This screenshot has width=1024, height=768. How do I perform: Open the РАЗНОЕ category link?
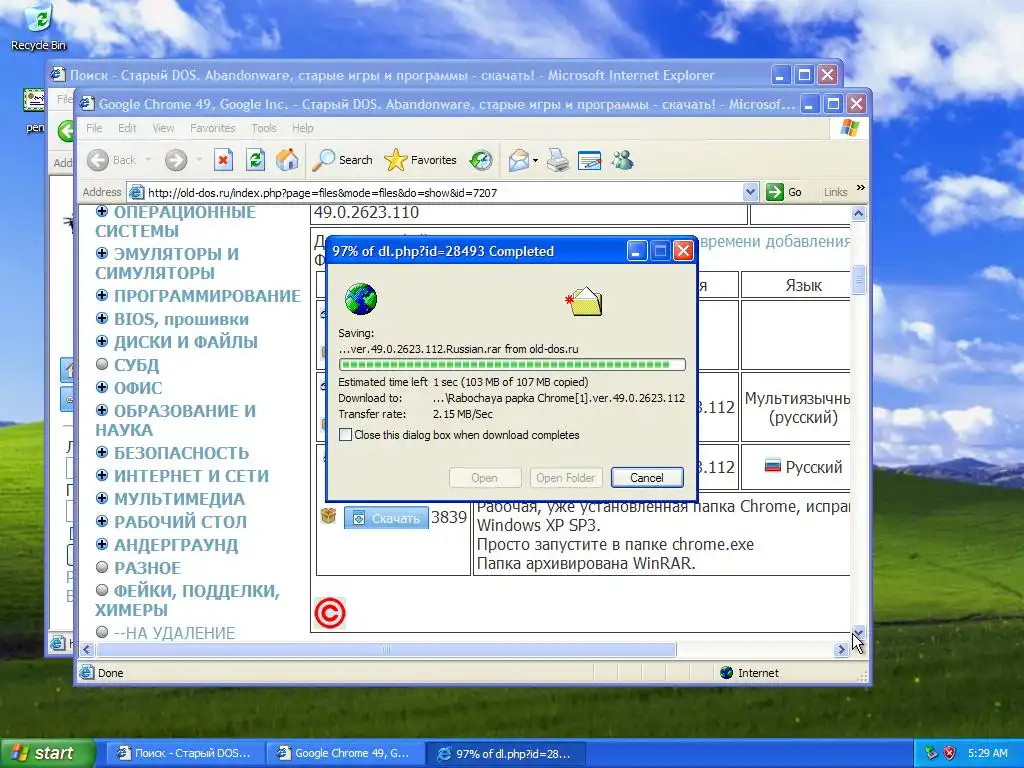coord(147,568)
